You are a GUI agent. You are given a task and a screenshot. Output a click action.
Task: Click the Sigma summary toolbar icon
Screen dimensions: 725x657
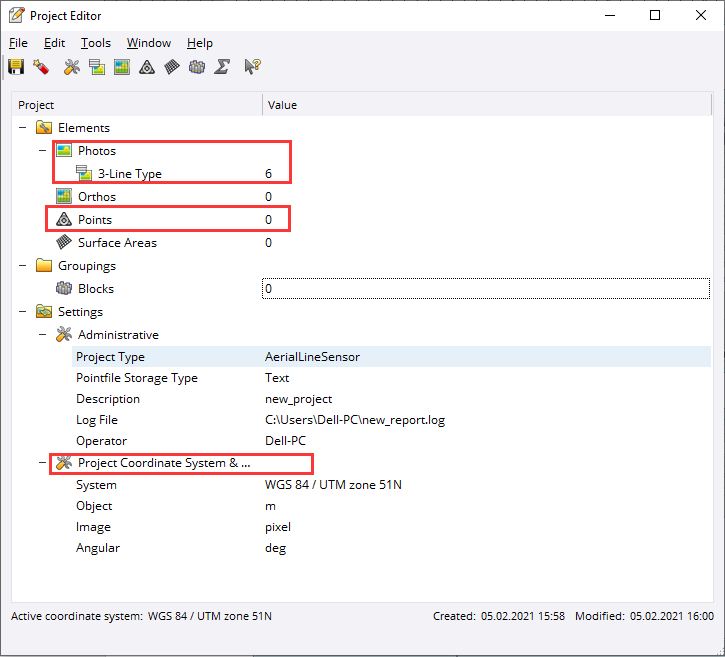(223, 67)
